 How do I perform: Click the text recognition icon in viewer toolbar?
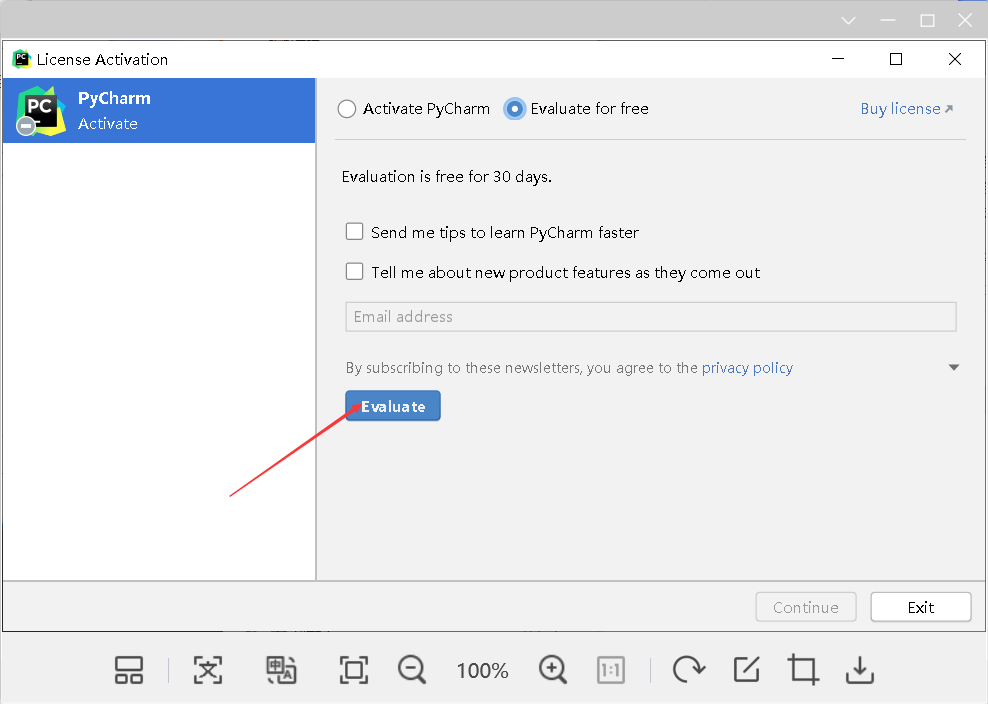click(x=208, y=670)
